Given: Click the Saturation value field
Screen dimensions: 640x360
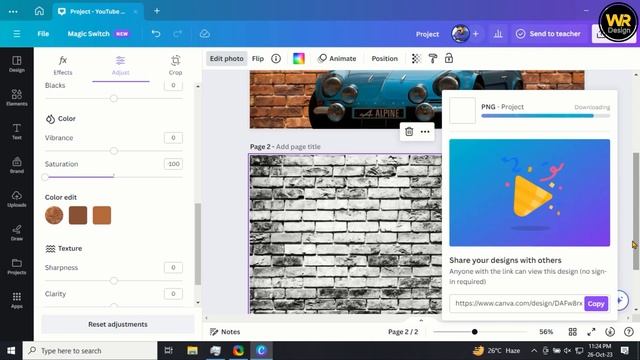Looking at the screenshot, I should (173, 164).
